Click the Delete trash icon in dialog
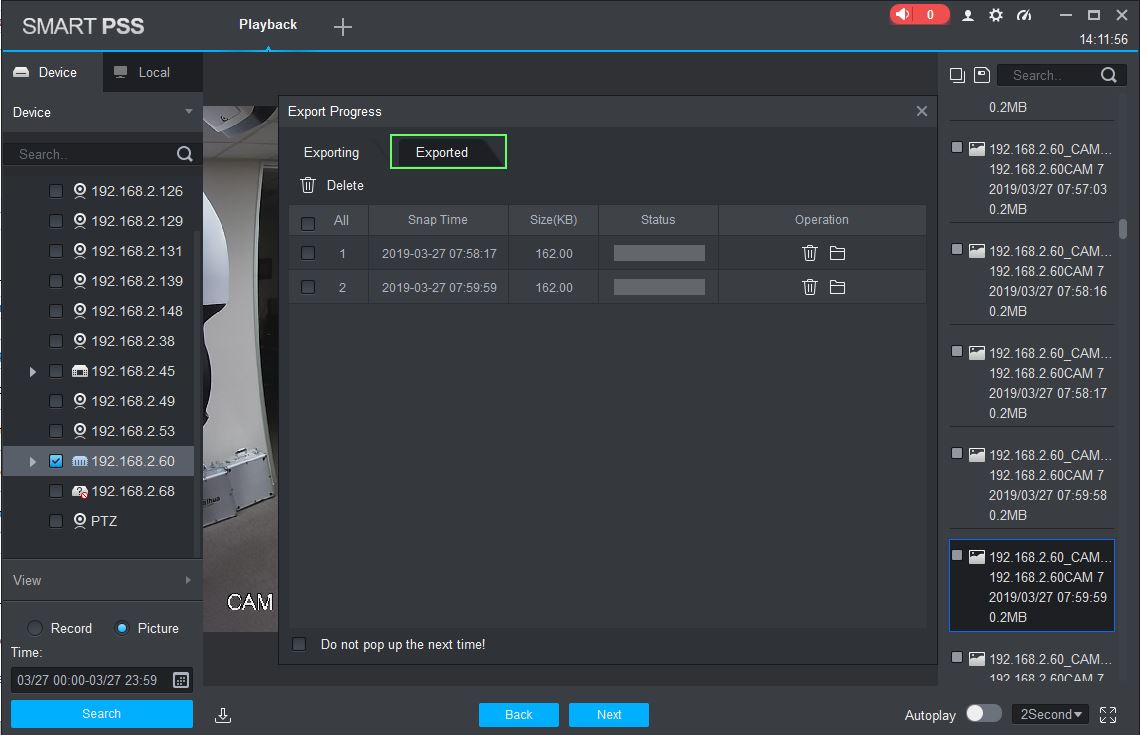This screenshot has height=735, width=1140. pos(308,185)
